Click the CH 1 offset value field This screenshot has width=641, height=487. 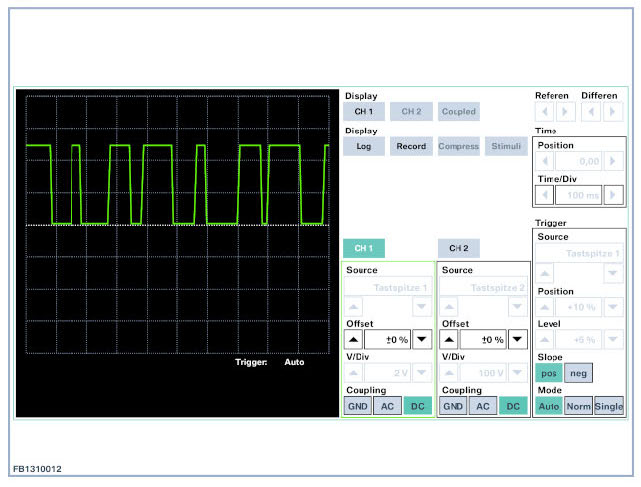[388, 340]
